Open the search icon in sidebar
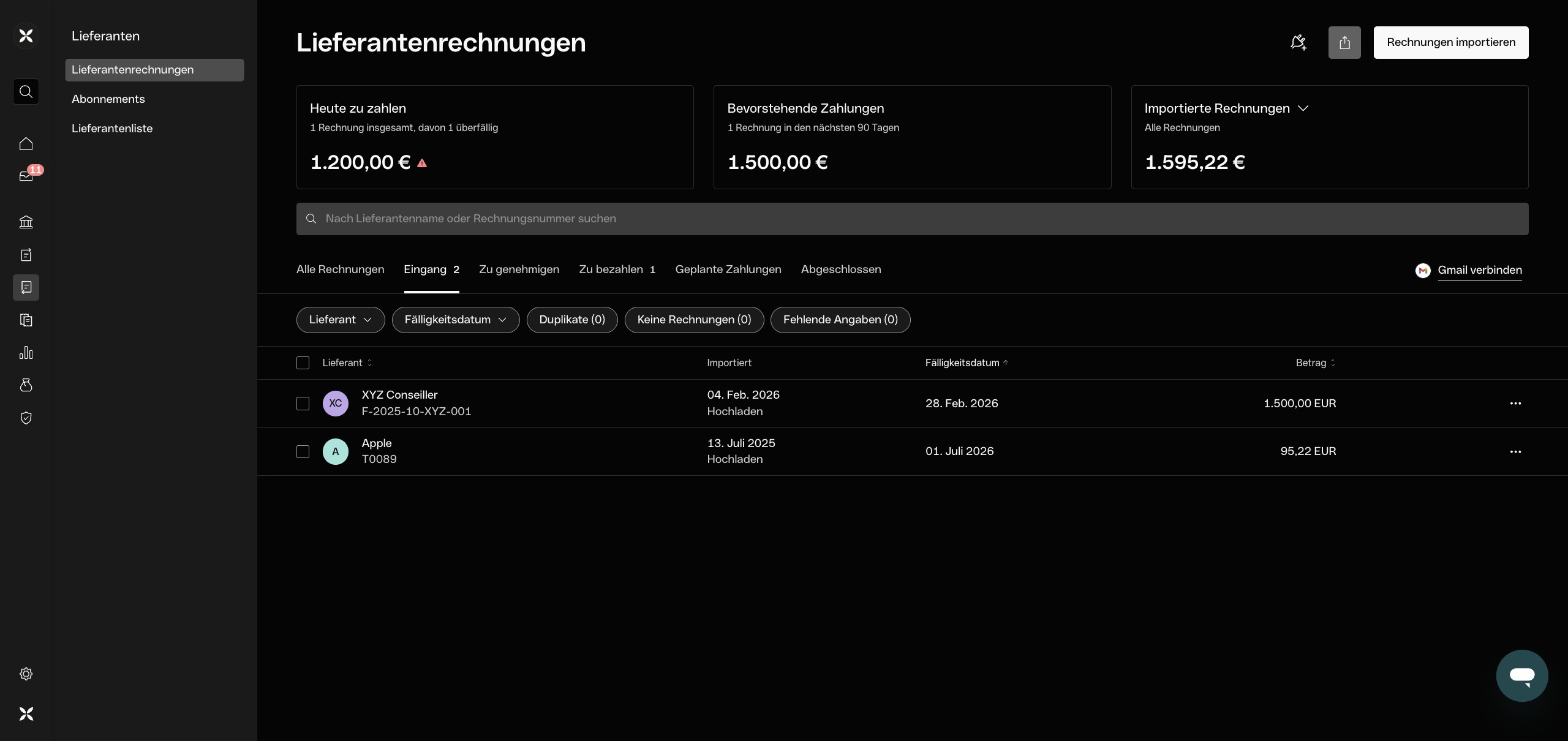The width and height of the screenshot is (1568, 741). tap(26, 91)
